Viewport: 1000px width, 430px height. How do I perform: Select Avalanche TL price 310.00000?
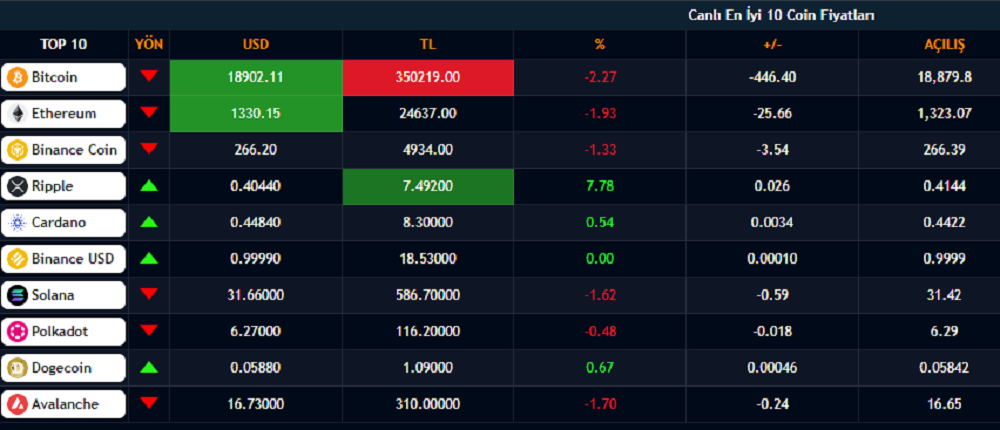429,404
